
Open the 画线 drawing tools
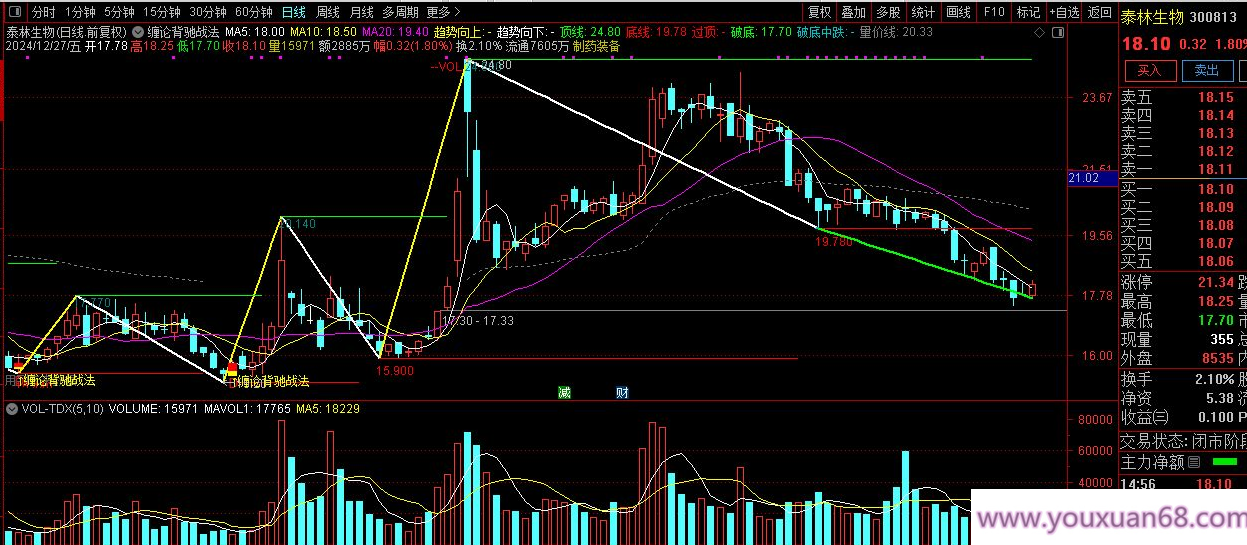point(958,13)
